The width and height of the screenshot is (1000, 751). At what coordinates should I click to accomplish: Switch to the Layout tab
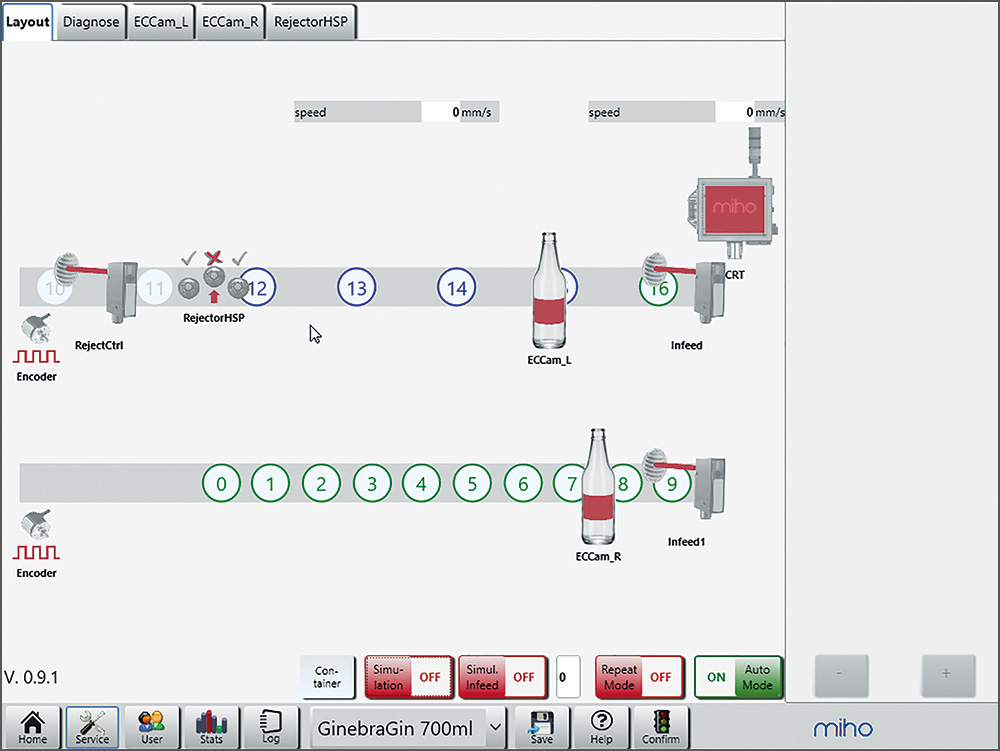point(27,22)
